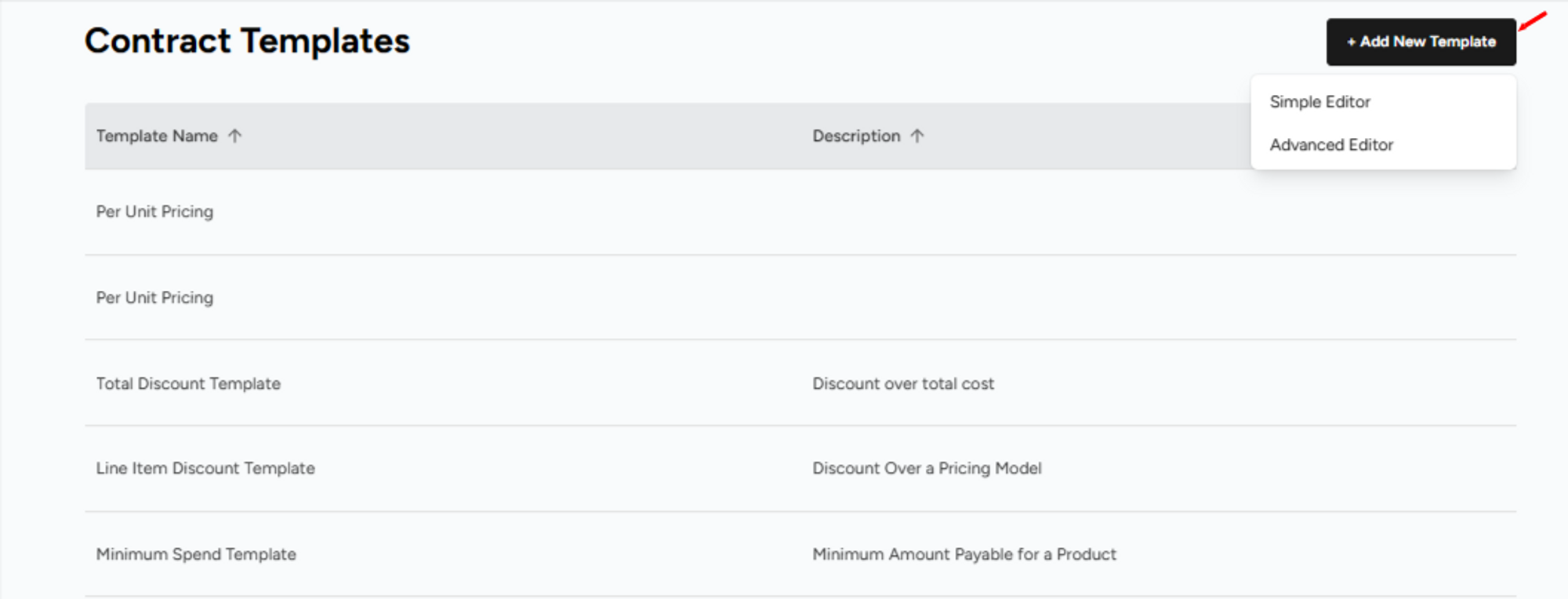
Task: Click the plus sign in Add New Template
Action: pyautogui.click(x=1351, y=42)
